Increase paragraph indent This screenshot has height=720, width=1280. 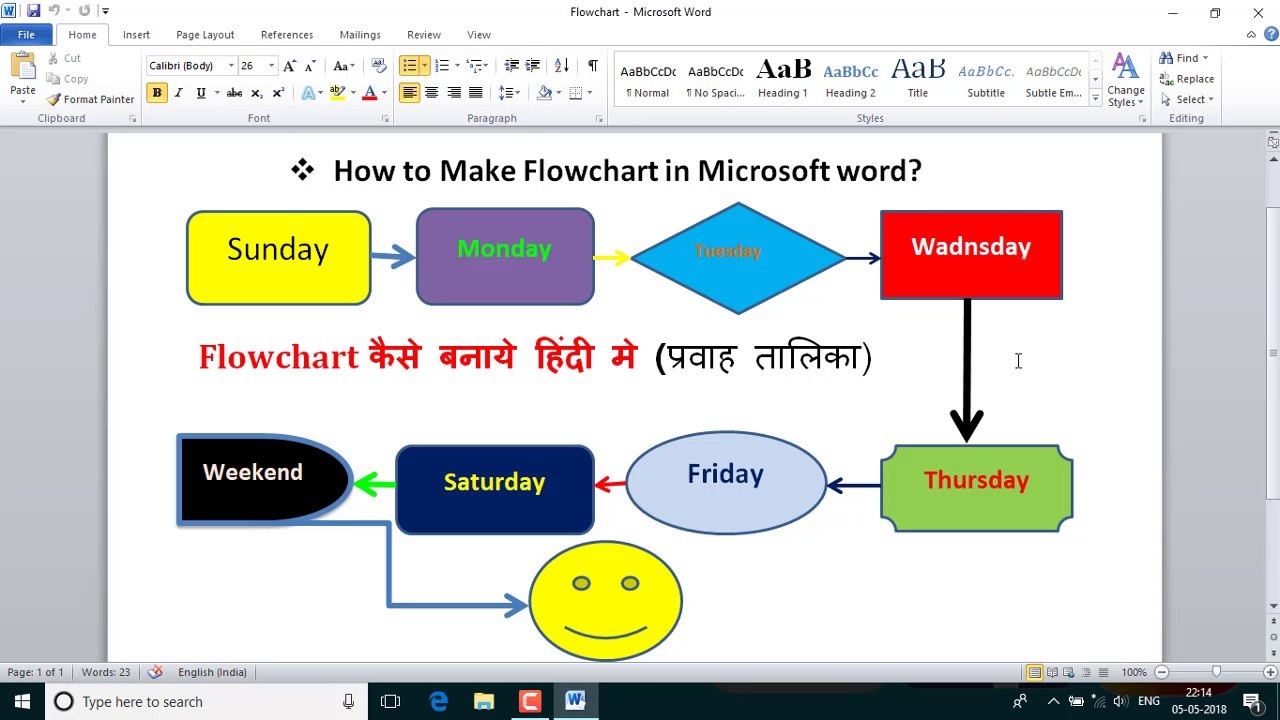click(x=533, y=66)
